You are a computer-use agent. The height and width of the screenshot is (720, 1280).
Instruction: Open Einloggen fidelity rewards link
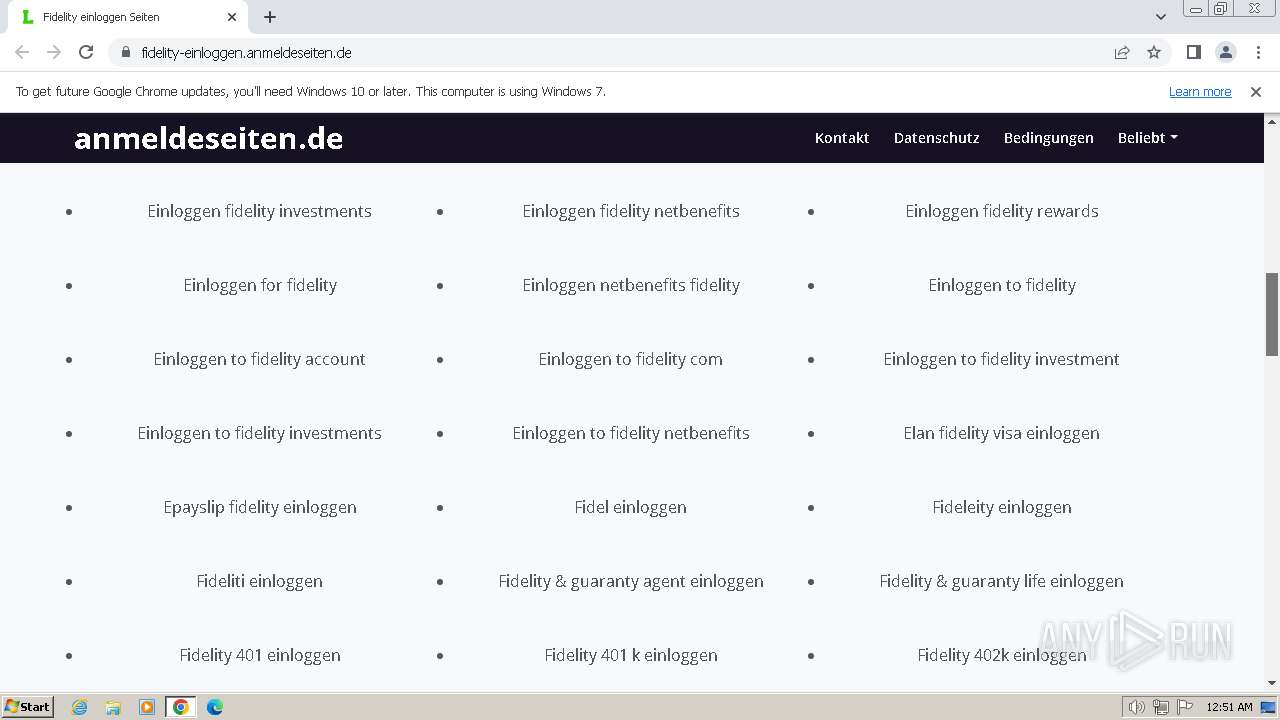point(1002,211)
